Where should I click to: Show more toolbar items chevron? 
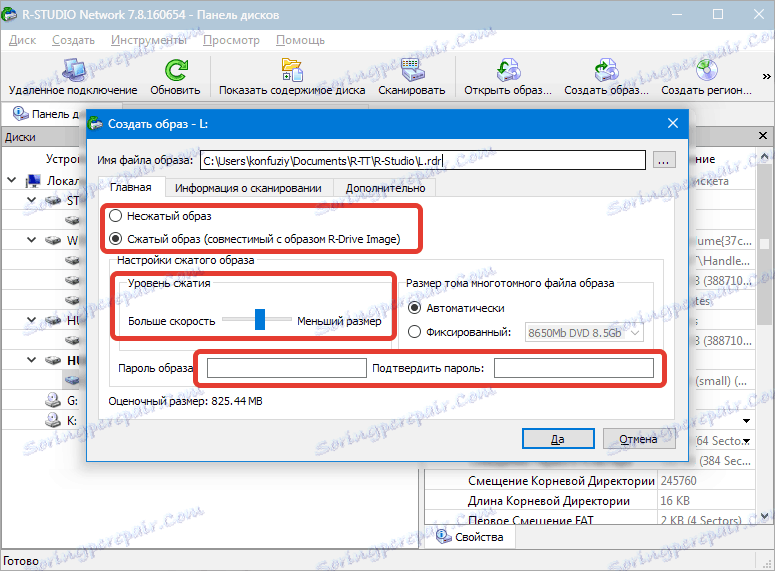point(766,77)
